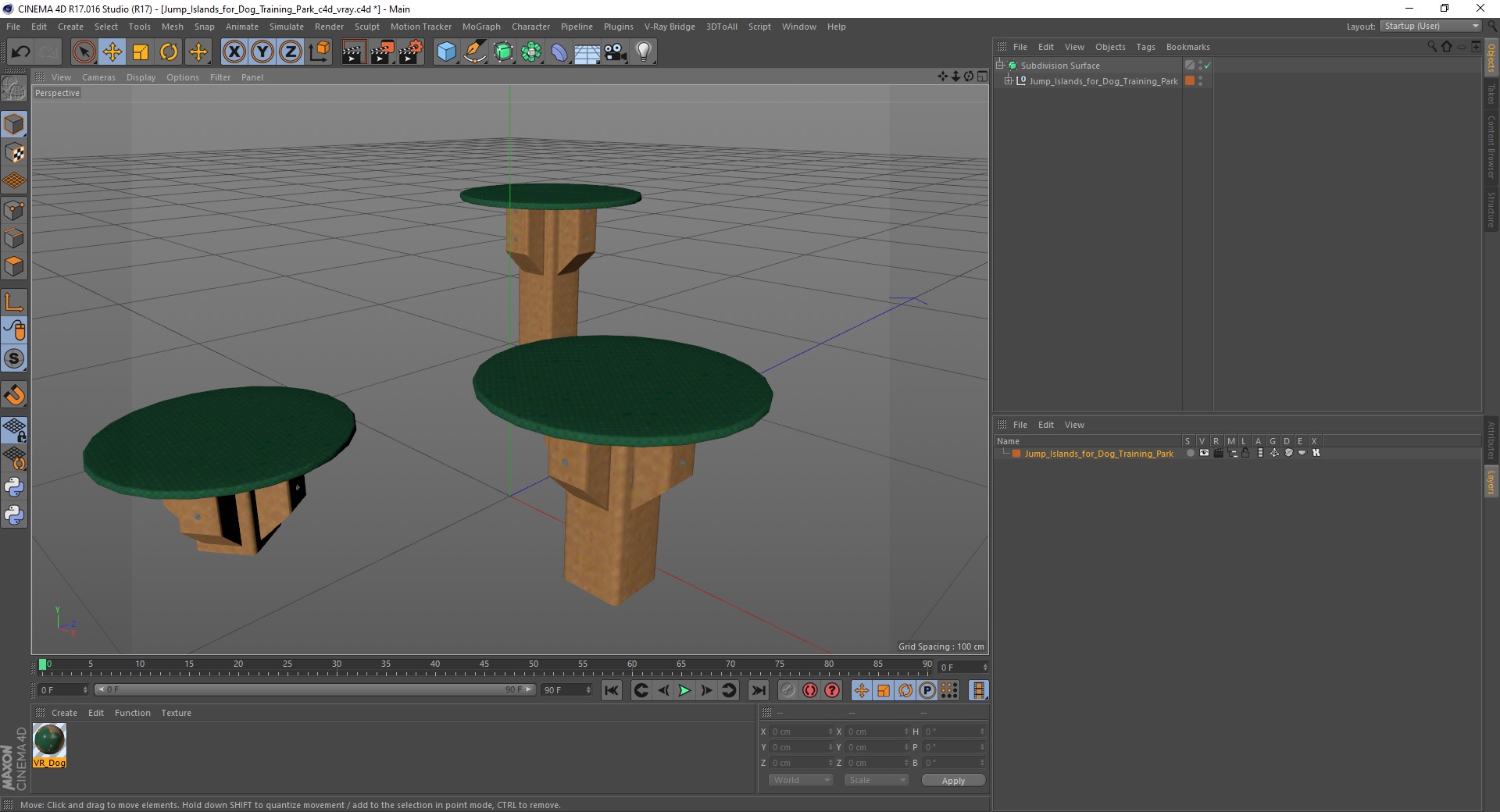Activate the Move tool
The image size is (1500, 812).
click(112, 52)
